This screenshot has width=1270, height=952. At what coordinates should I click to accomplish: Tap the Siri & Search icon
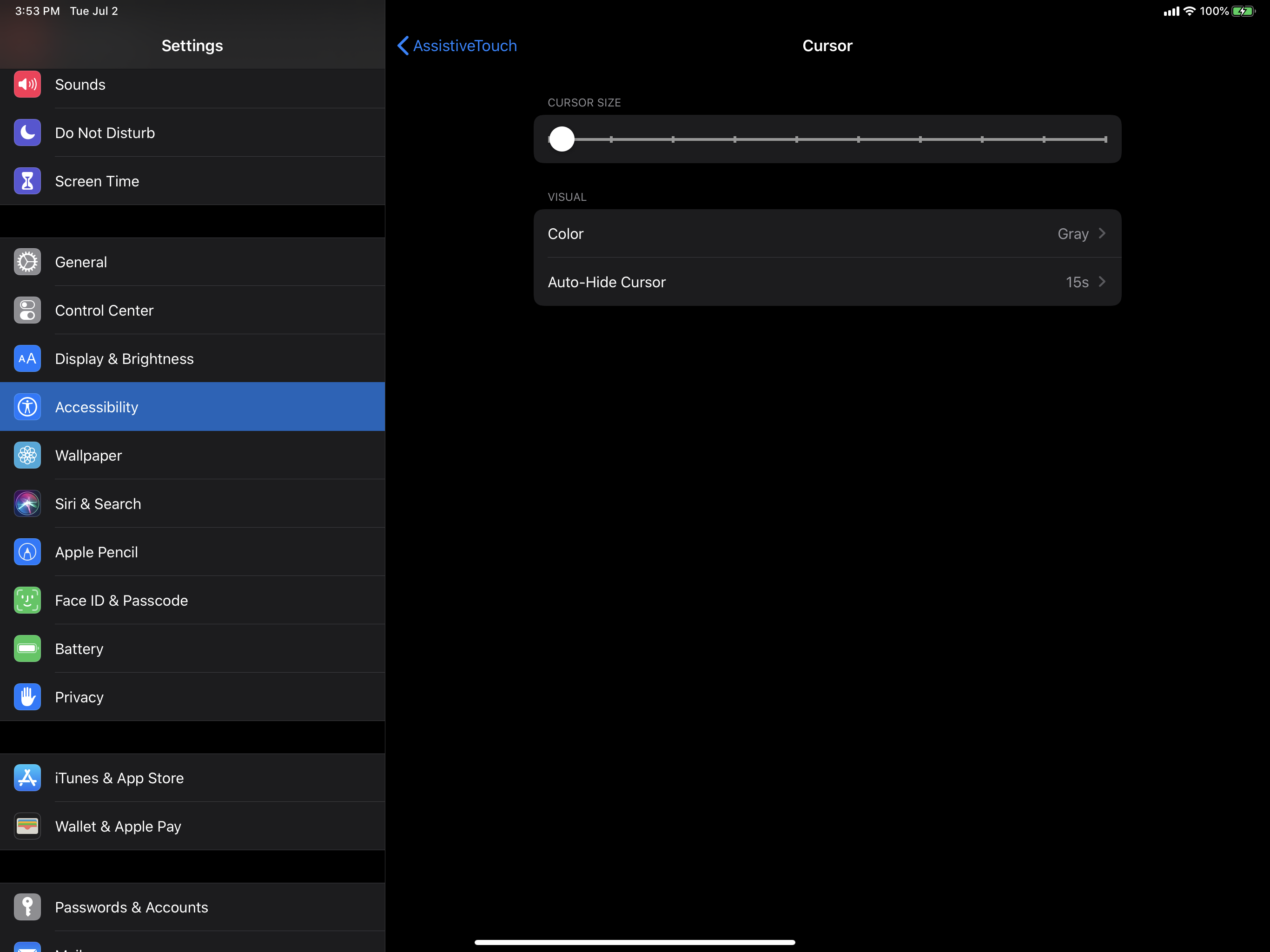coord(27,503)
